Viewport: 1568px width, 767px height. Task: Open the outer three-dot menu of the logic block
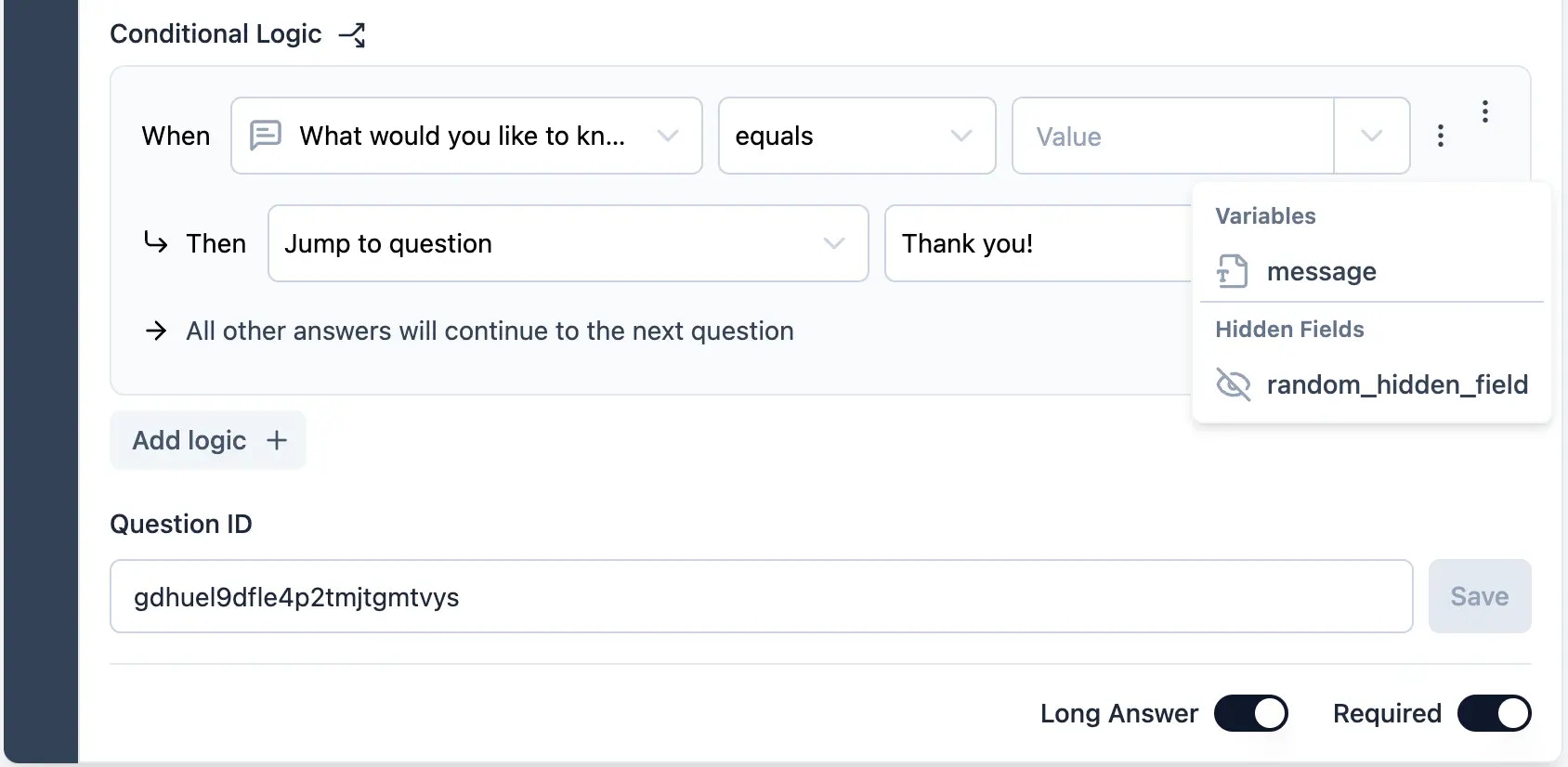click(x=1485, y=111)
